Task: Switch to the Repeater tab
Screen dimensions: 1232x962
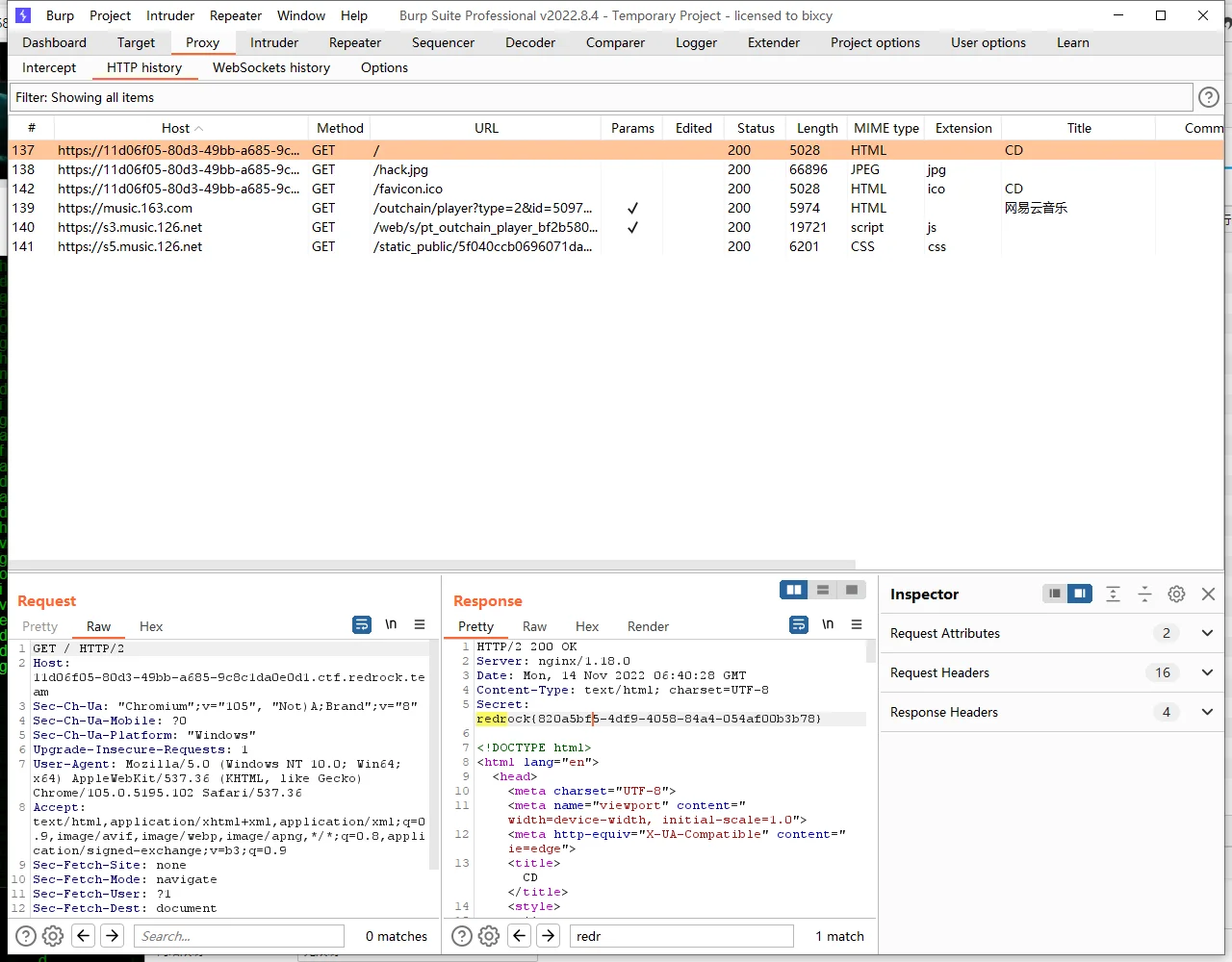Action: point(355,42)
